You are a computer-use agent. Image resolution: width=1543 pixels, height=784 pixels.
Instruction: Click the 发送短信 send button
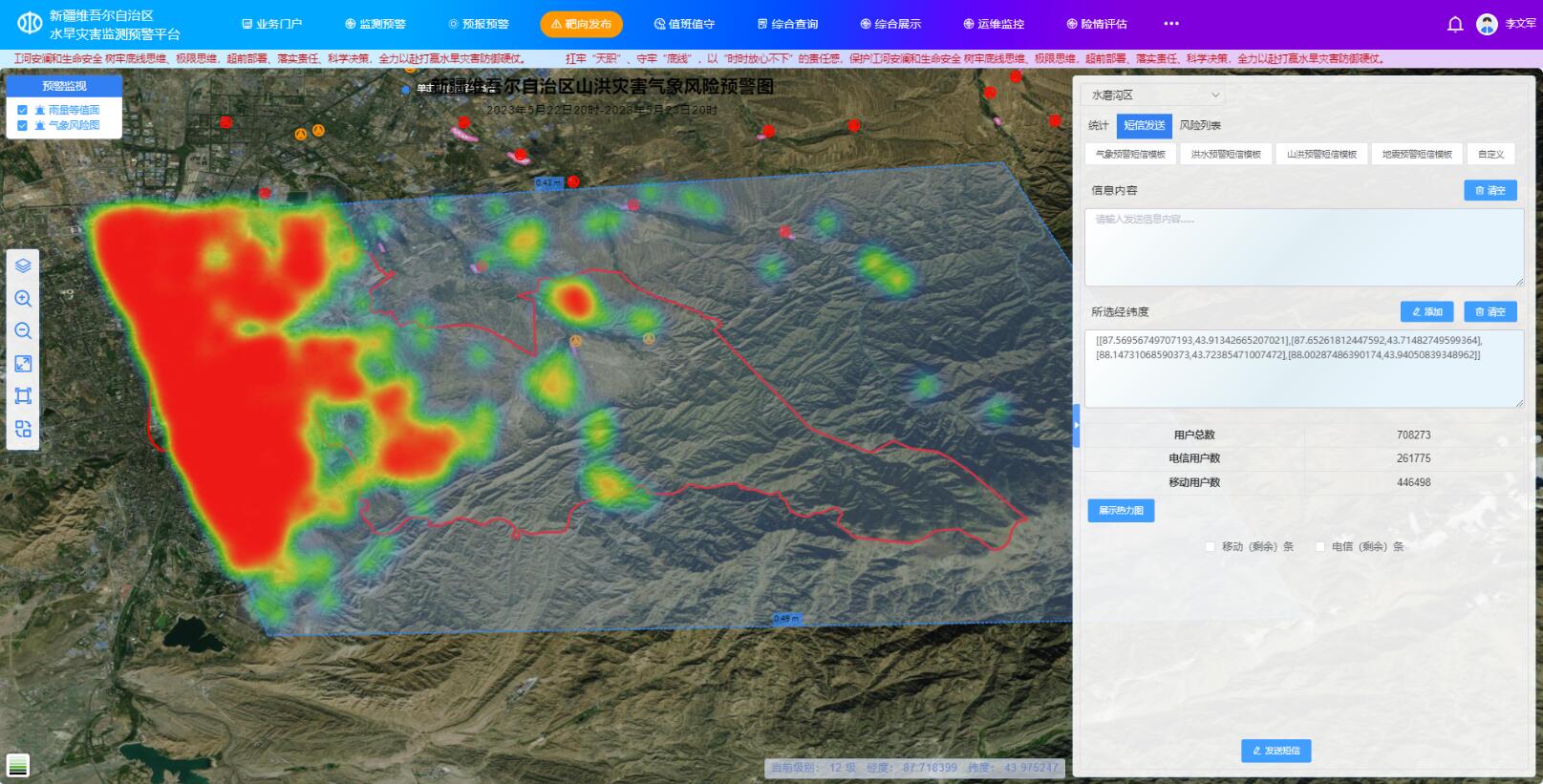point(1275,751)
